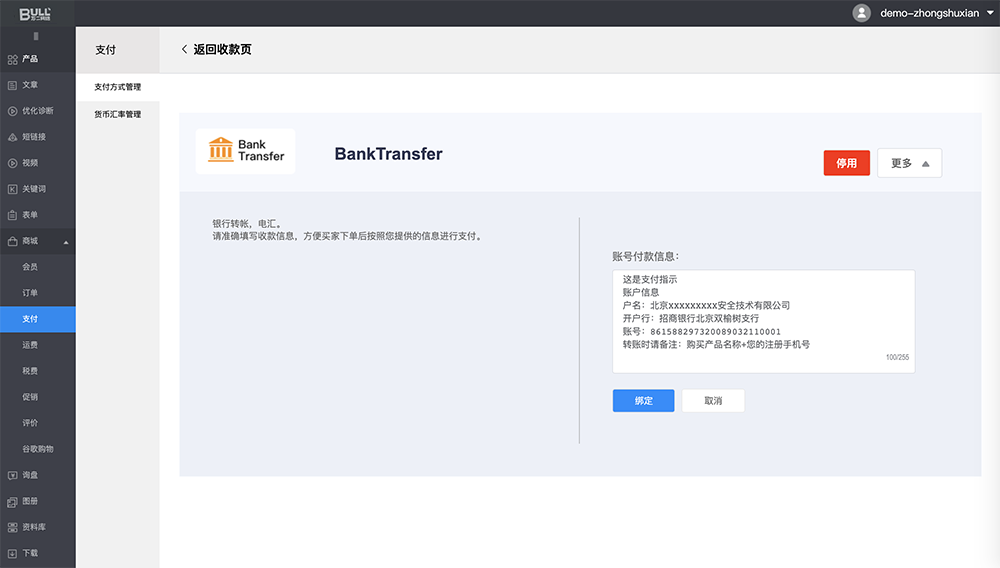
Task: Click inside the 账号付款信息 text area
Action: [762, 320]
